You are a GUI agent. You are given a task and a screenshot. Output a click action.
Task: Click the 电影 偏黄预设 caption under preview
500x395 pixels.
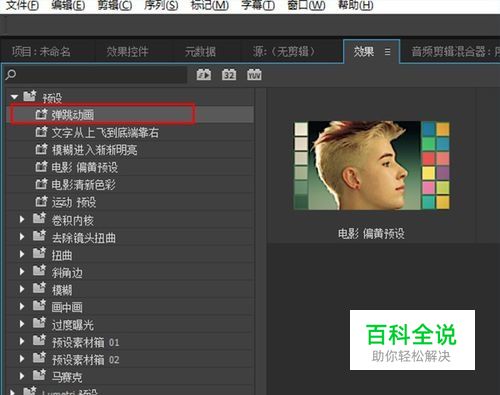(371, 234)
